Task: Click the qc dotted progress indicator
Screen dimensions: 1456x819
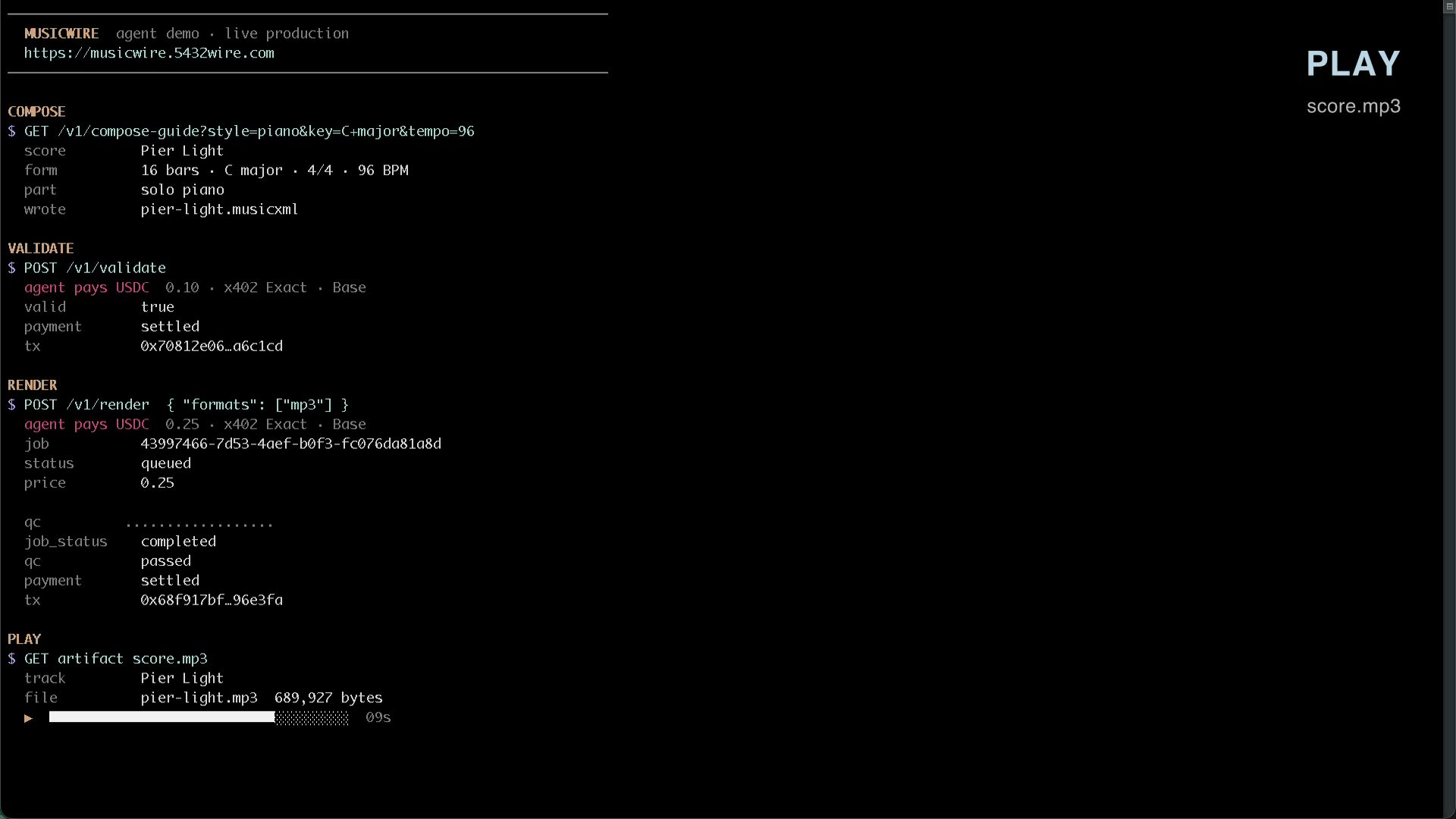Action: pyautogui.click(x=199, y=525)
